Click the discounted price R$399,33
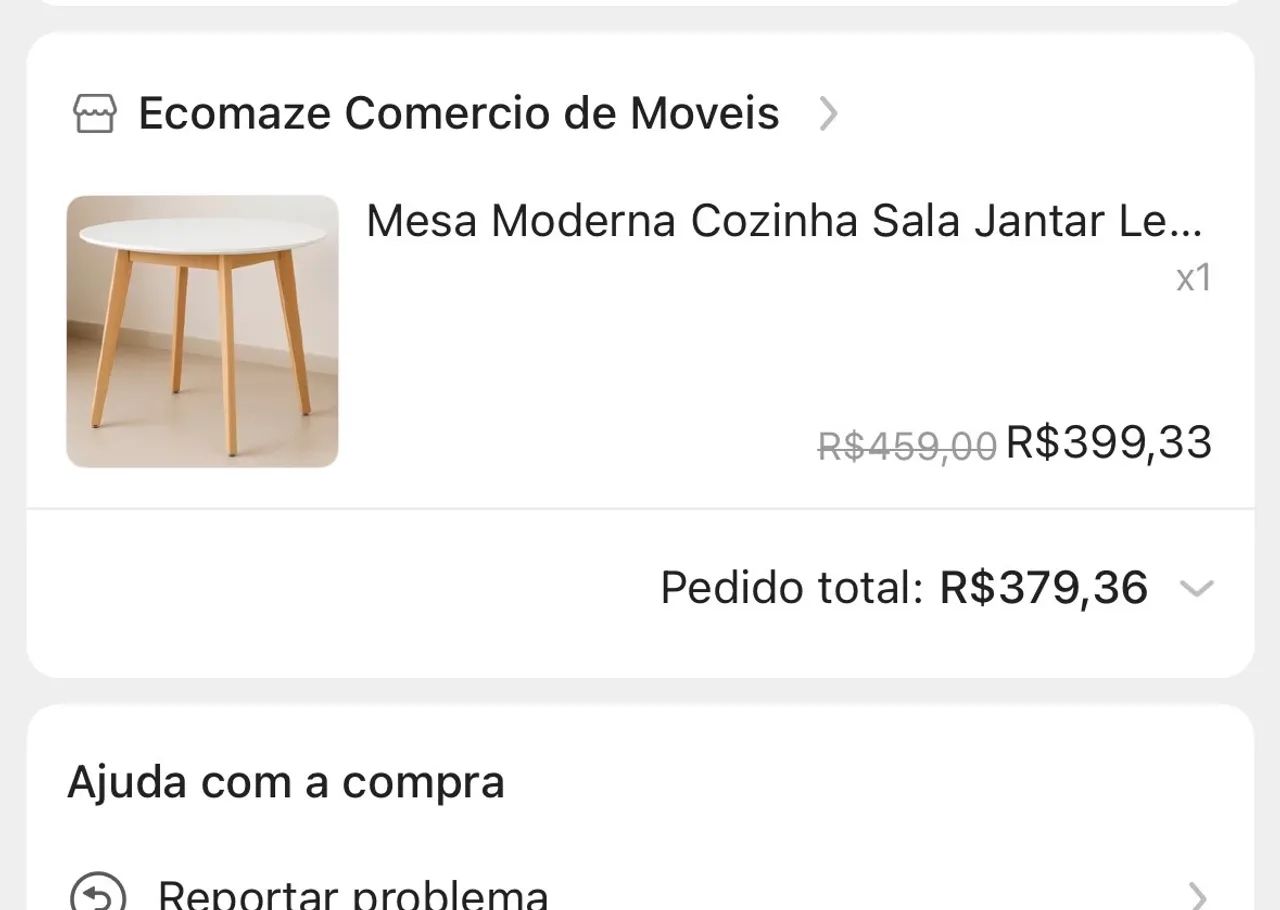This screenshot has height=910, width=1280. pos(1109,442)
